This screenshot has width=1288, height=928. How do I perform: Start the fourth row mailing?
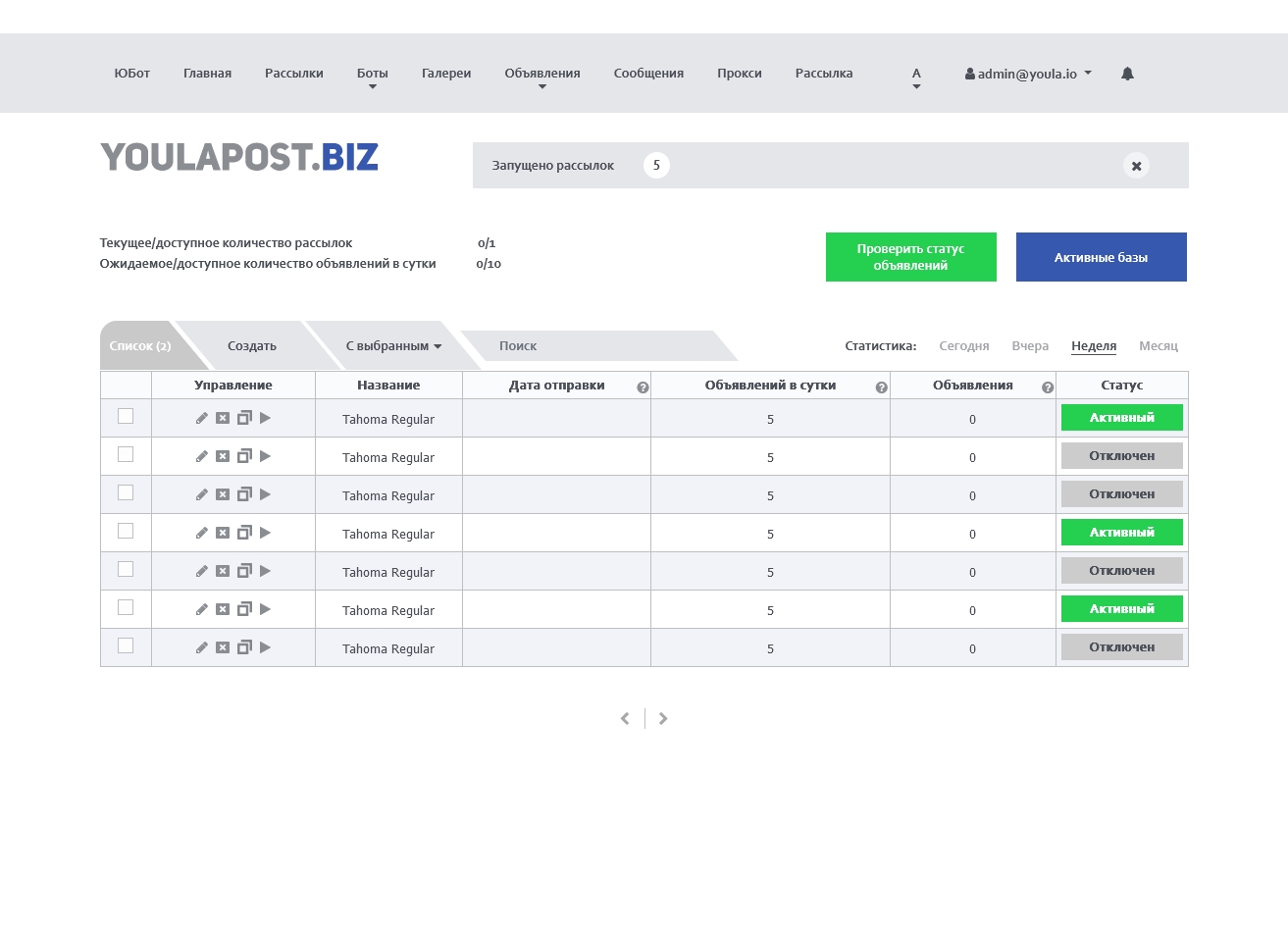(x=265, y=533)
